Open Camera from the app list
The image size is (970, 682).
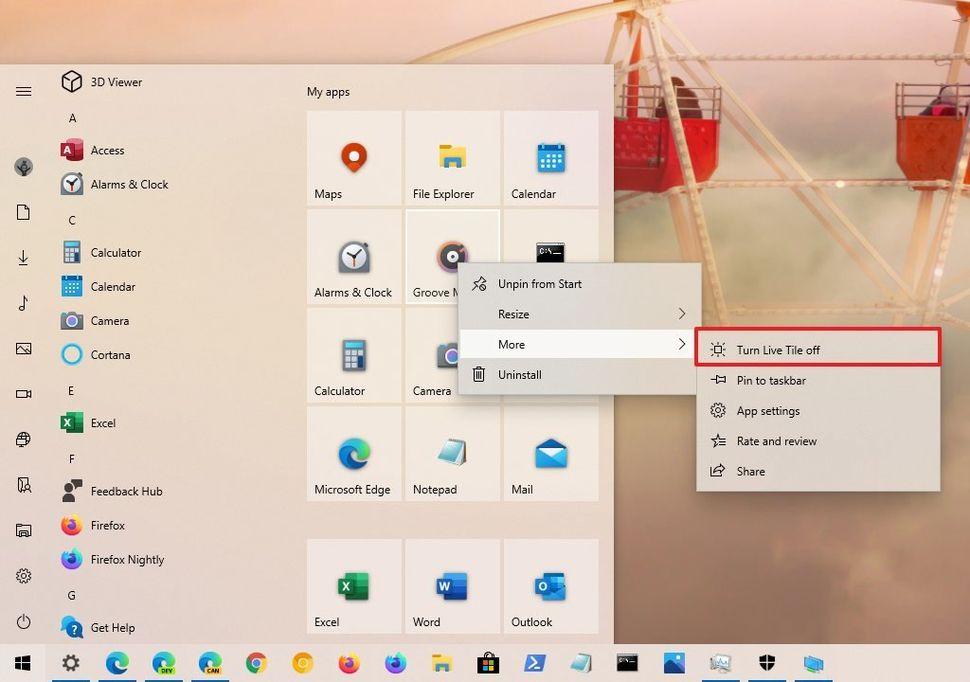pos(95,321)
